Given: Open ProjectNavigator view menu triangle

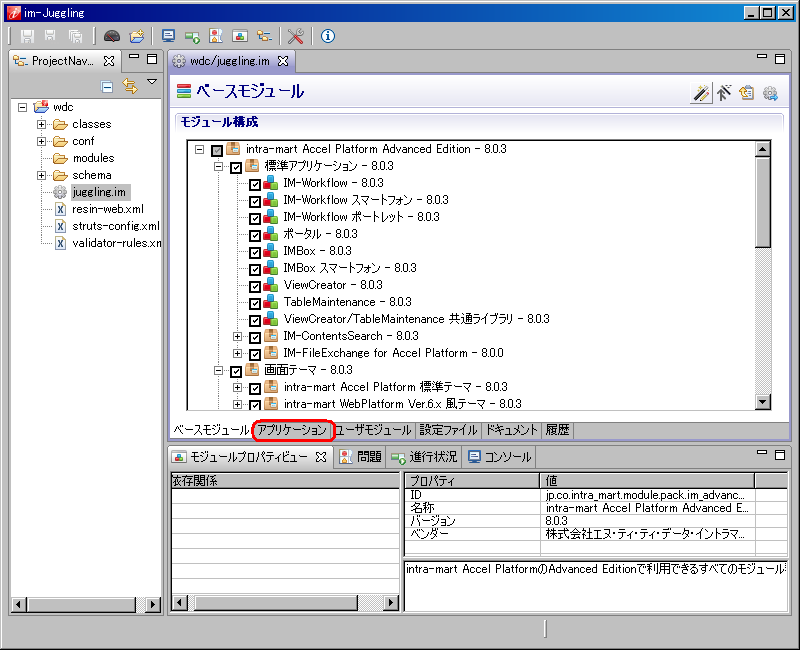Looking at the screenshot, I should click(152, 82).
